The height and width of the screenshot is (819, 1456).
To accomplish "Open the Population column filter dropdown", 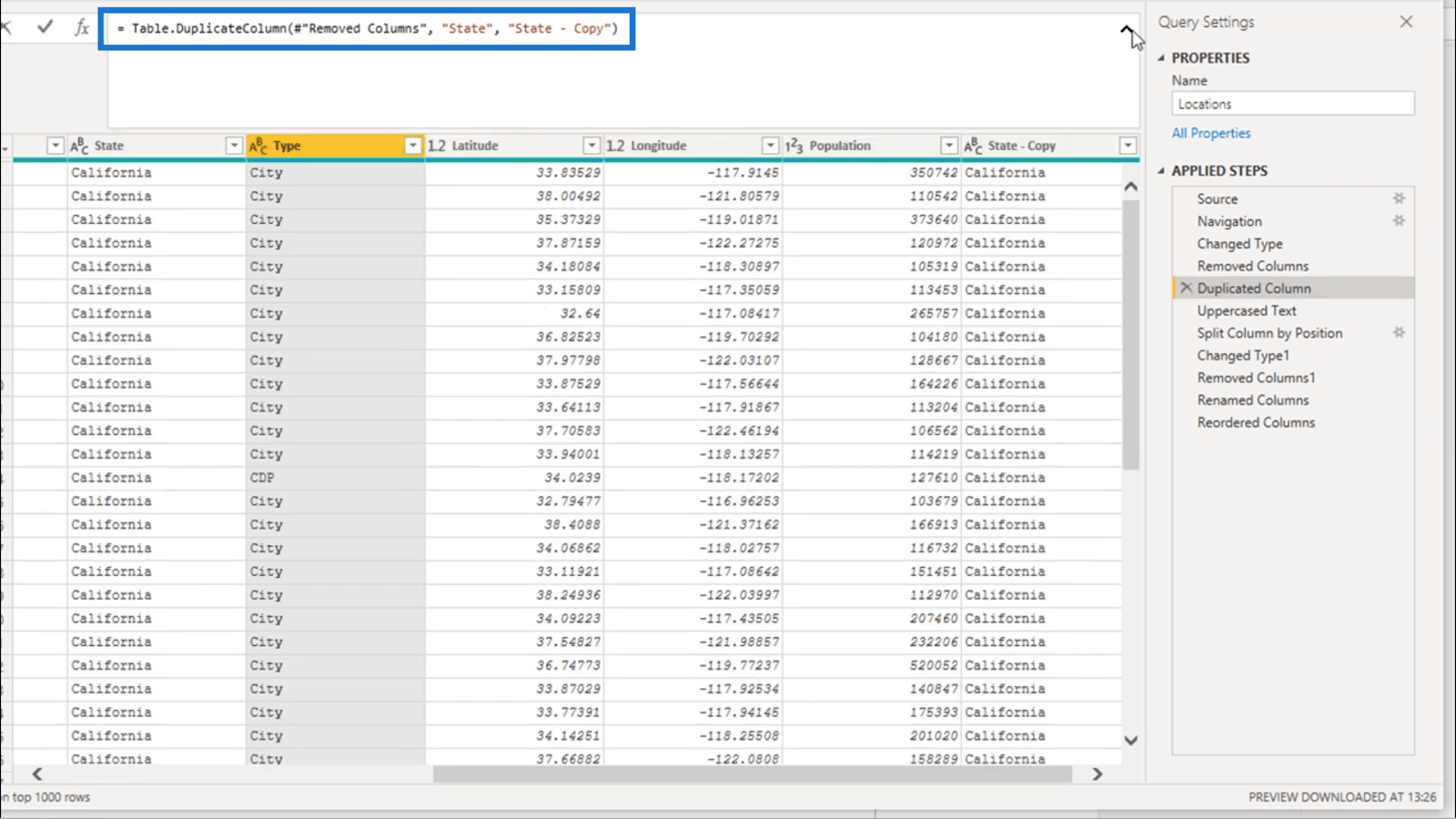I will pos(949,146).
